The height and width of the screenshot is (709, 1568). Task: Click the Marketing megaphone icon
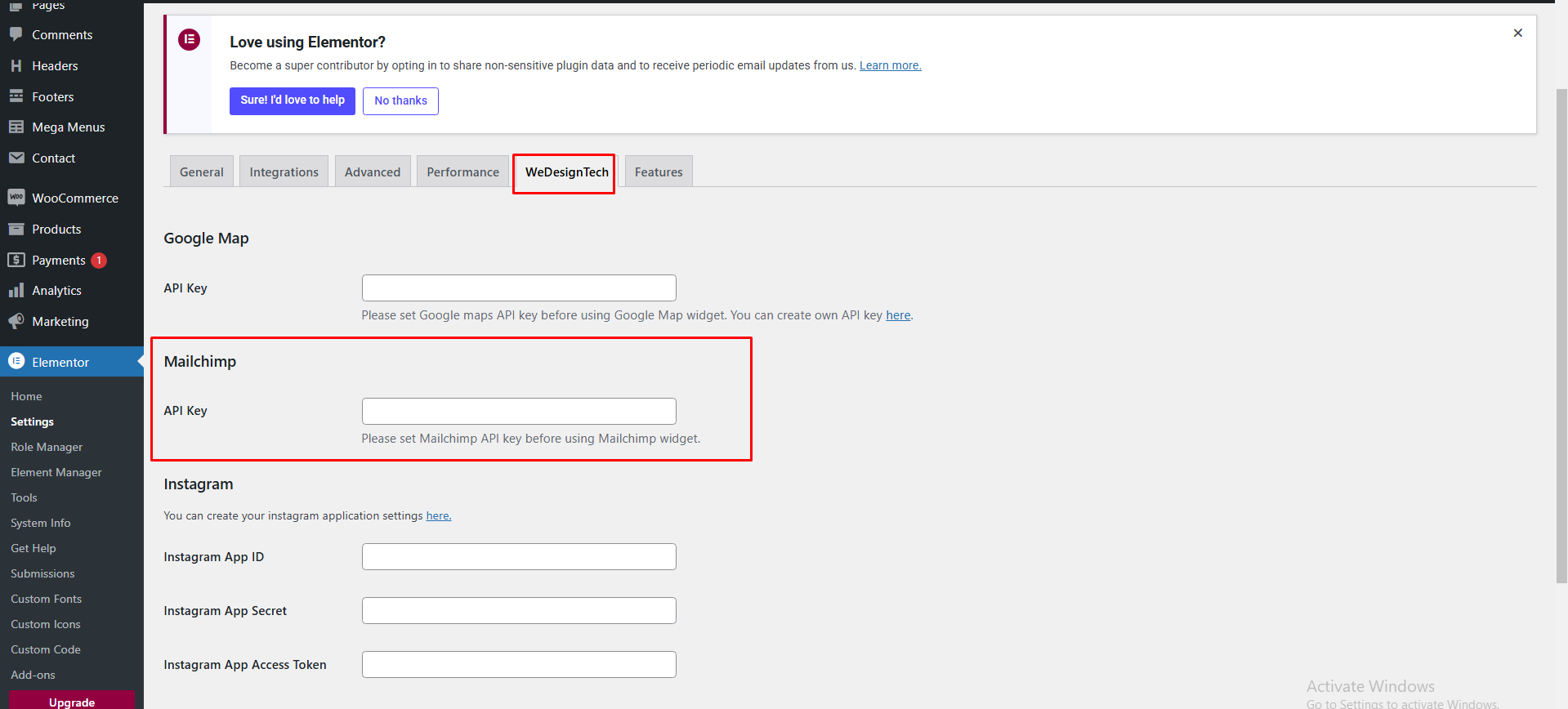click(x=16, y=321)
